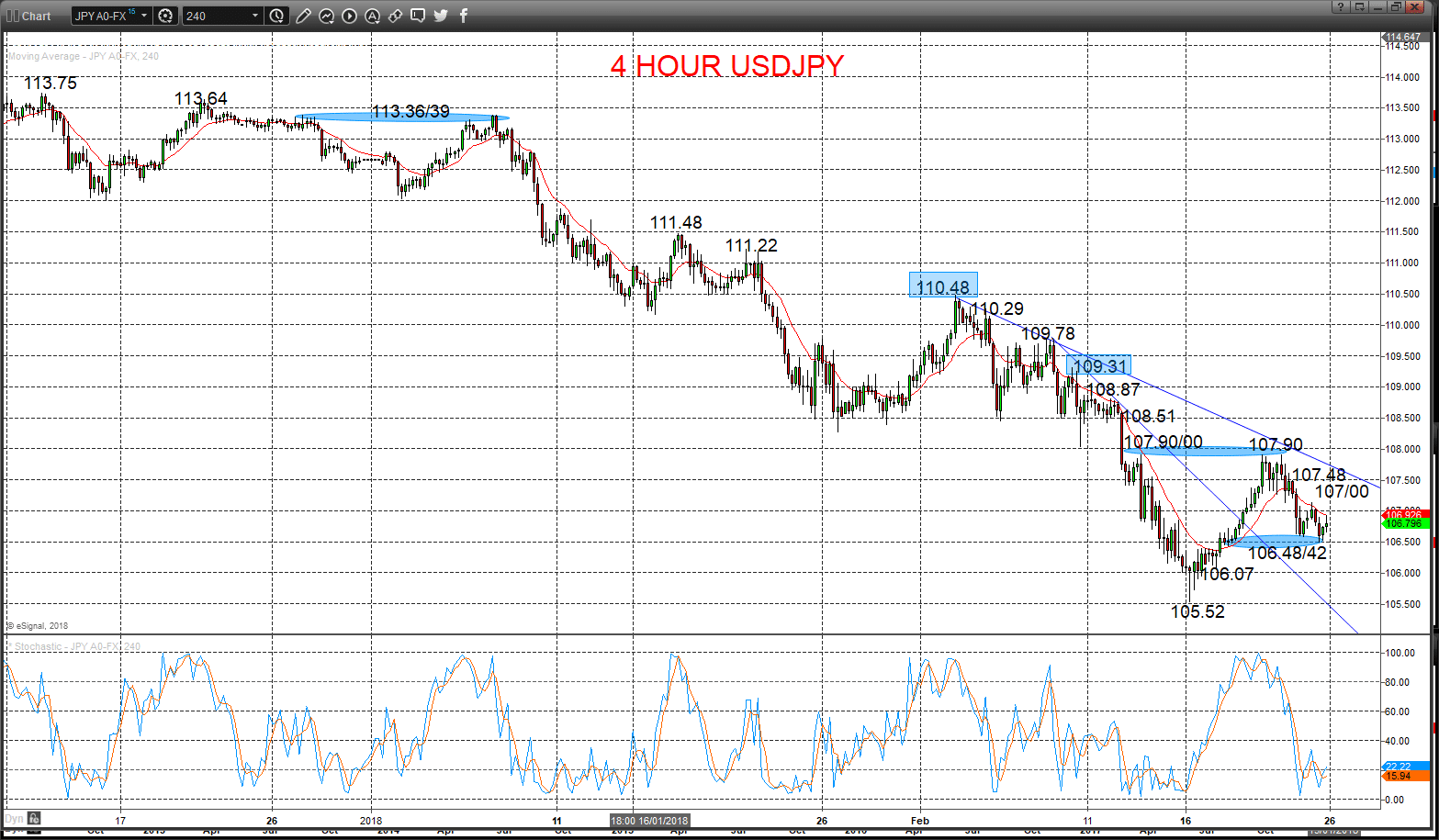This screenshot has width=1439, height=840.
Task: Click the orange 15.94 stochastic value tag
Action: coord(1405,777)
